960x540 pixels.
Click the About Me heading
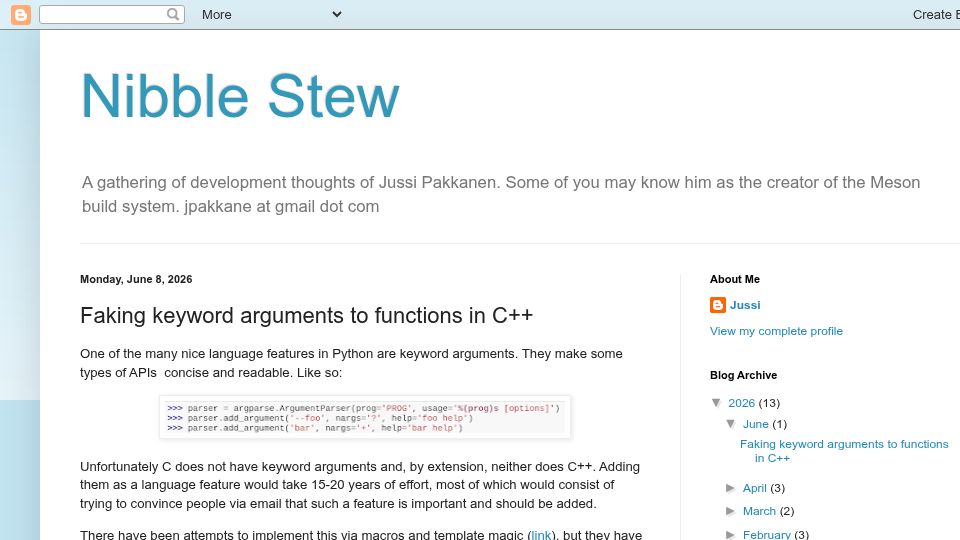tap(735, 279)
